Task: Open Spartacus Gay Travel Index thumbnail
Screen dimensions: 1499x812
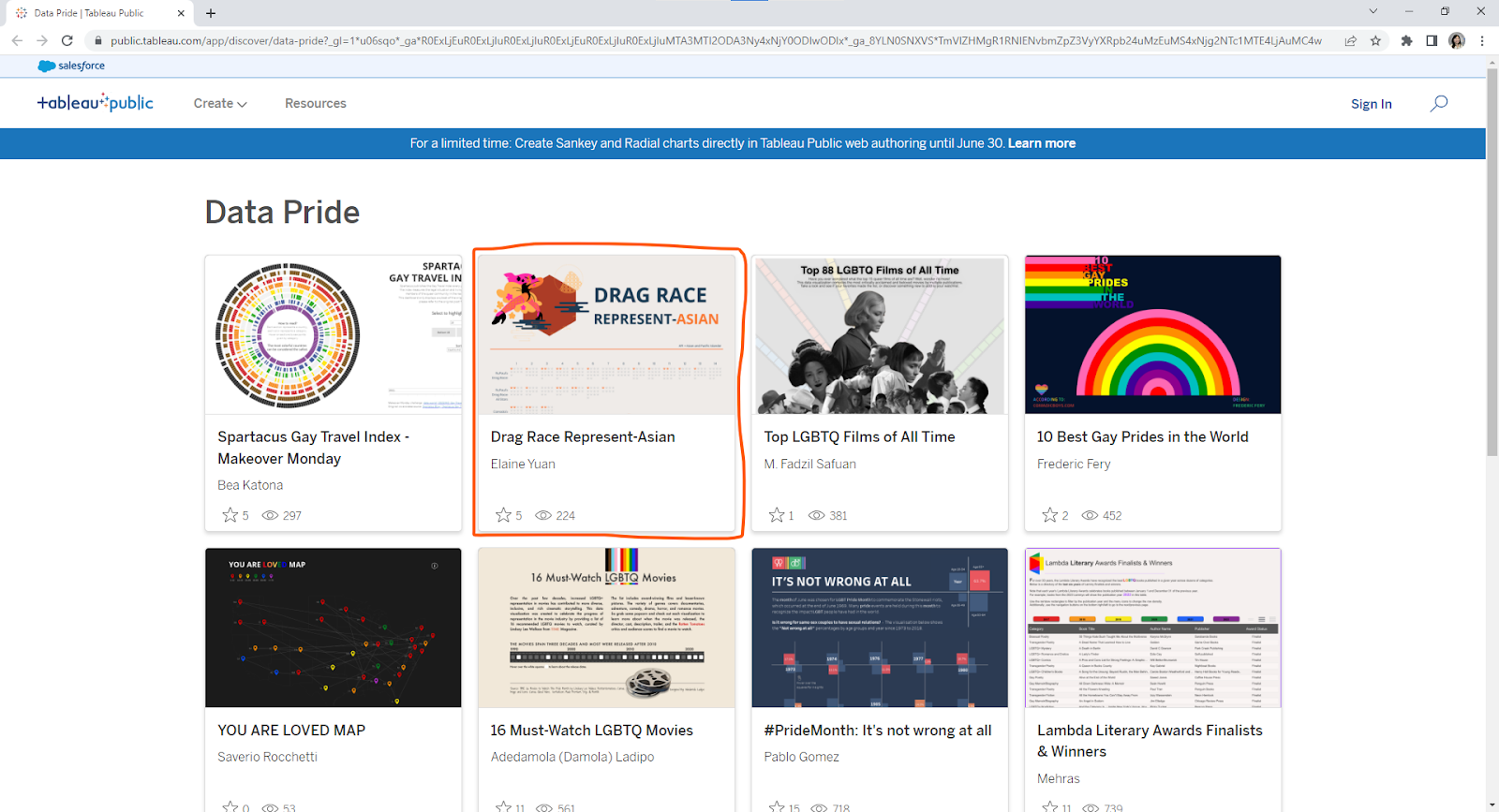Action: (334, 334)
